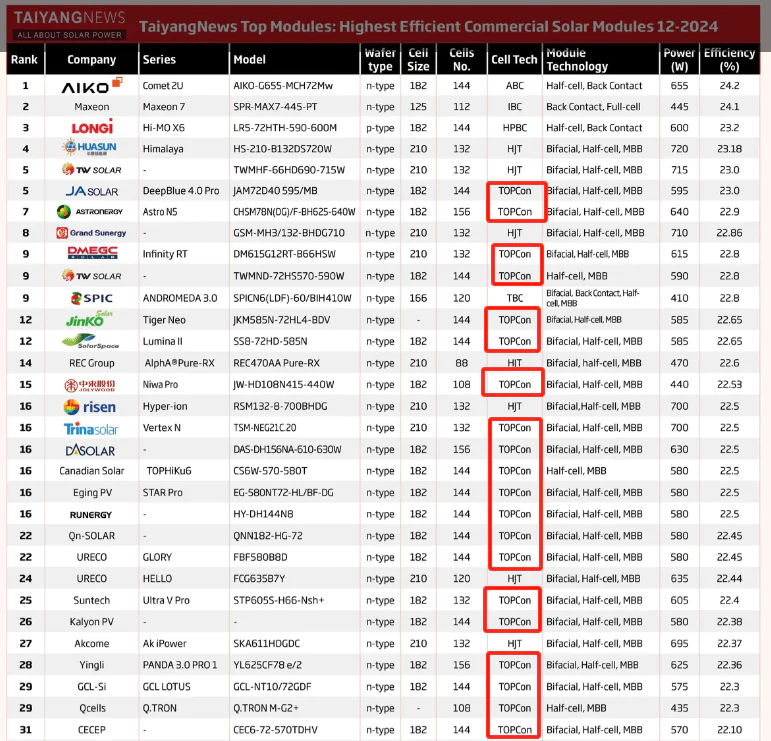Click the DAS Solar logo
Image resolution: width=771 pixels, height=741 pixels.
click(x=92, y=450)
